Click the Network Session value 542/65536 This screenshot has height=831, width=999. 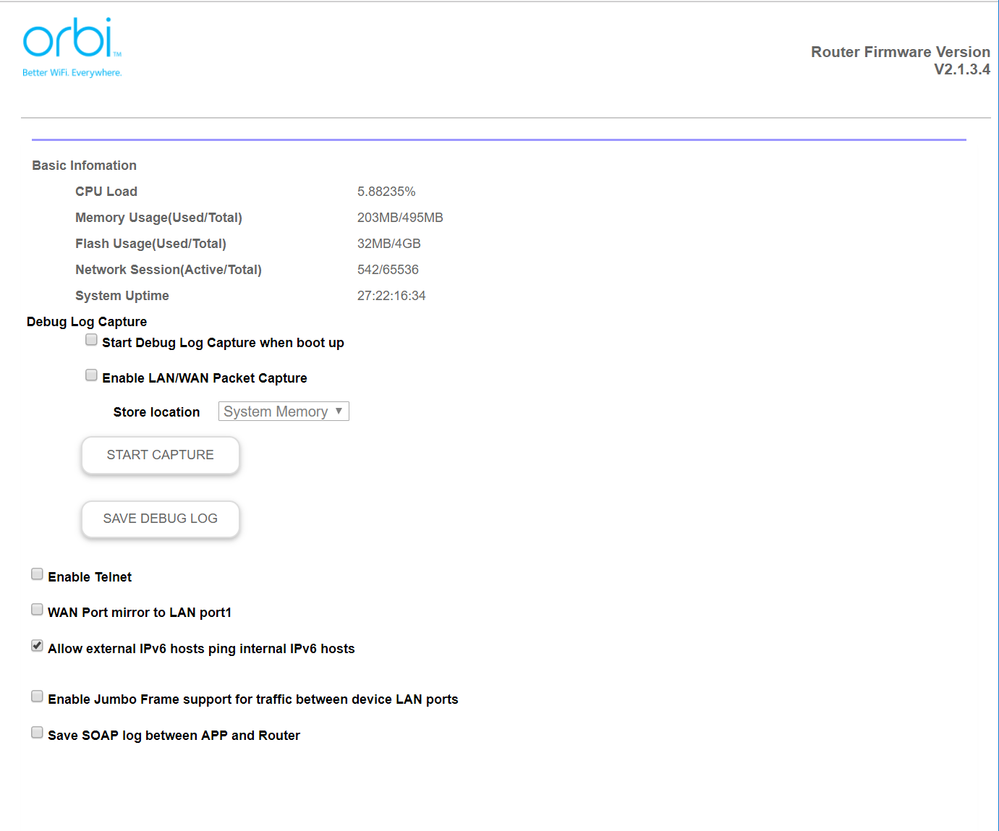(388, 269)
